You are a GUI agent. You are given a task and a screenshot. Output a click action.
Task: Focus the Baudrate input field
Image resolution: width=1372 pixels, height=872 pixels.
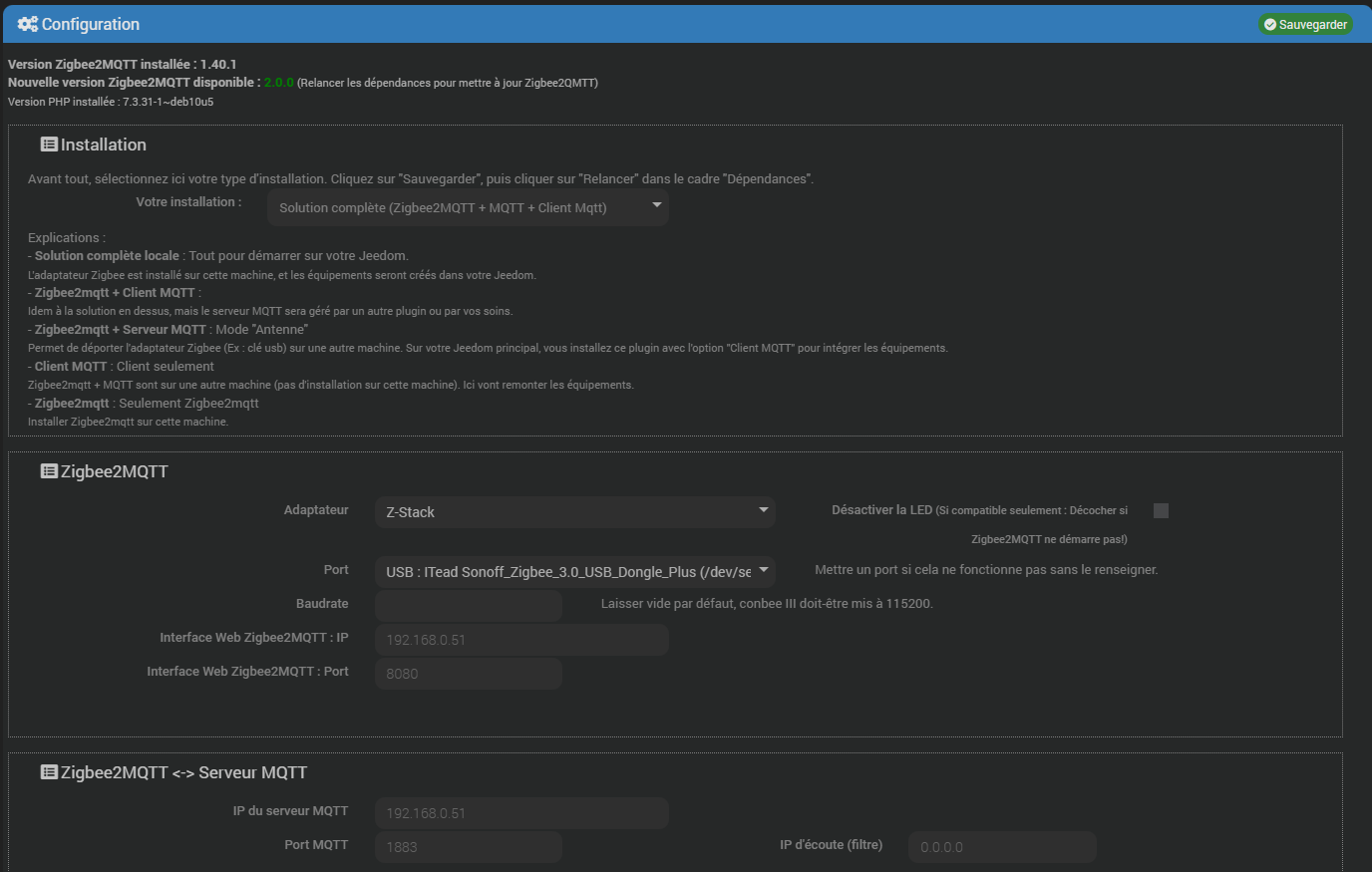(x=469, y=605)
